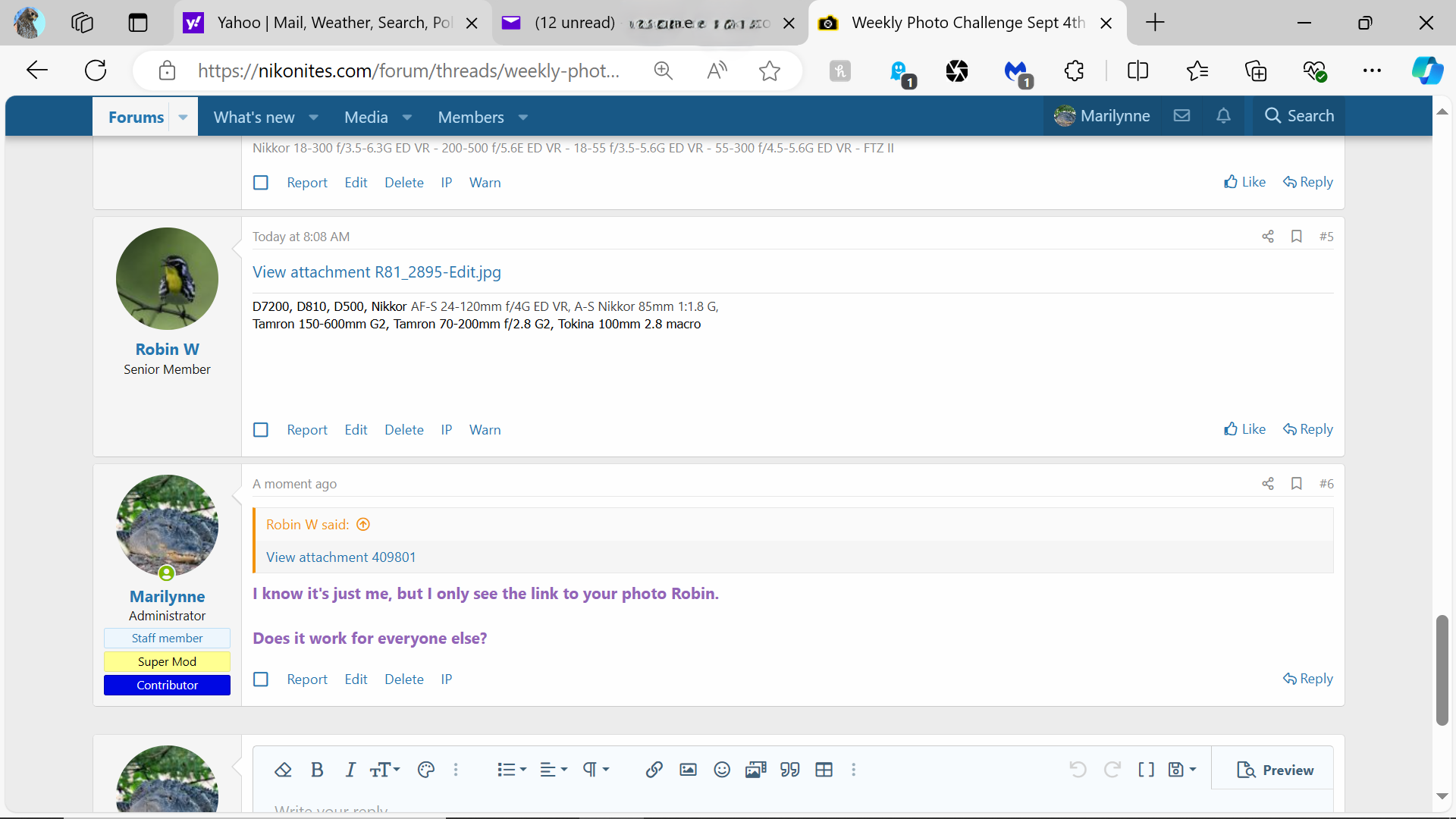Open the font size dropdown in editor
The width and height of the screenshot is (1456, 819).
[x=384, y=770]
